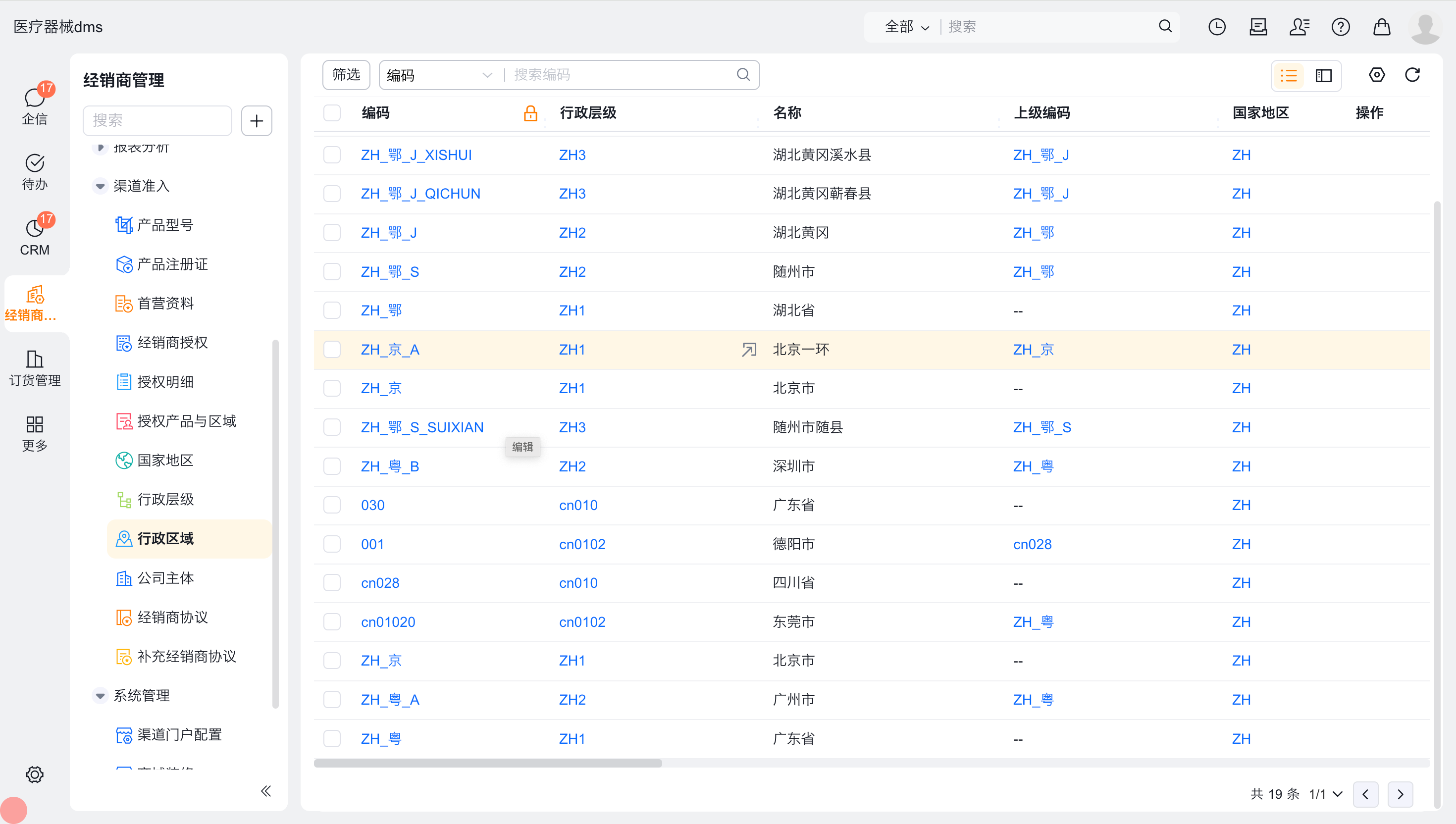Collapse the 系统管理 tree group
Screen dimensions: 1456x824
click(x=100, y=696)
